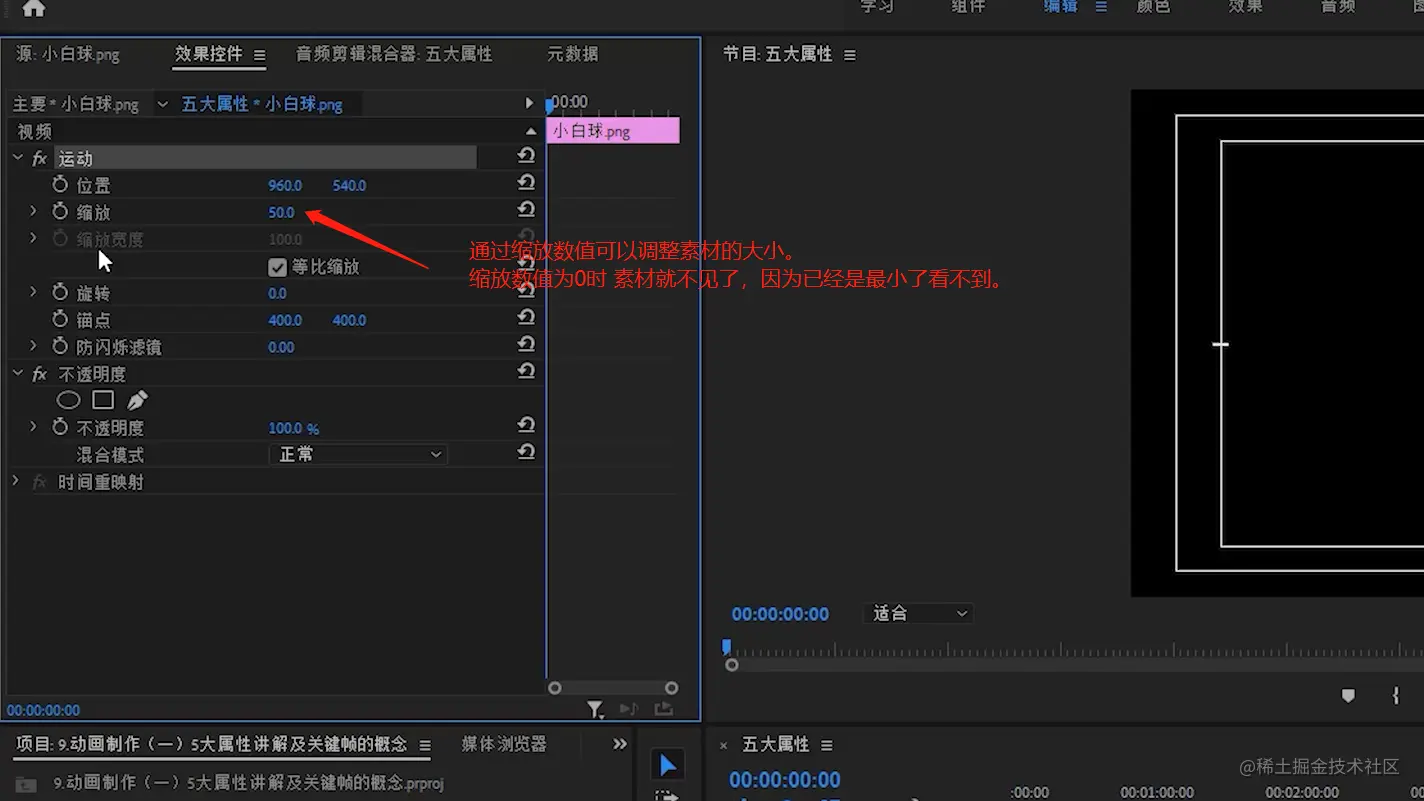Reset the 混合模式 blend mode
1424x801 pixels.
(x=526, y=453)
